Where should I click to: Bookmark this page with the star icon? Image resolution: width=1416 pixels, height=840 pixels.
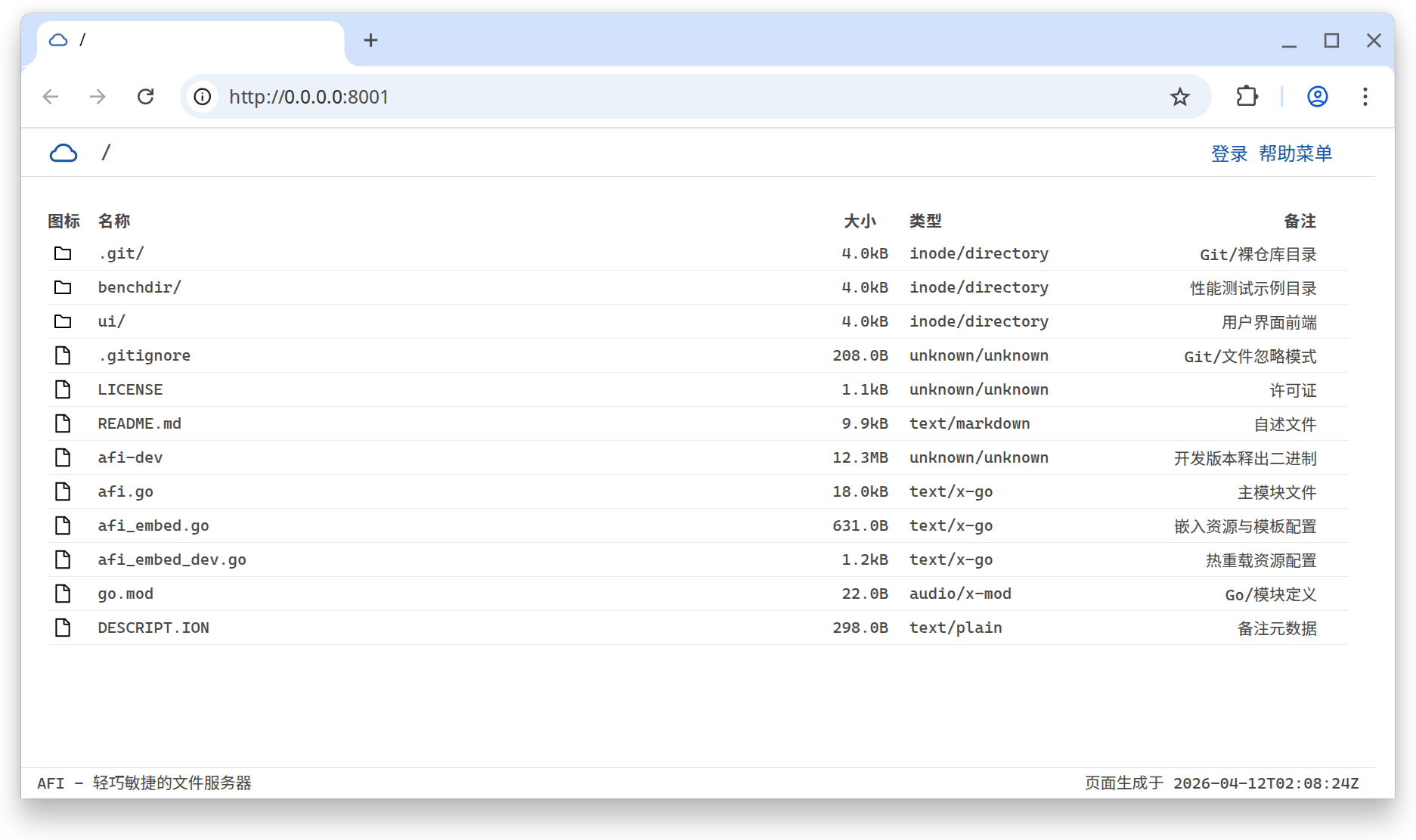pyautogui.click(x=1180, y=97)
